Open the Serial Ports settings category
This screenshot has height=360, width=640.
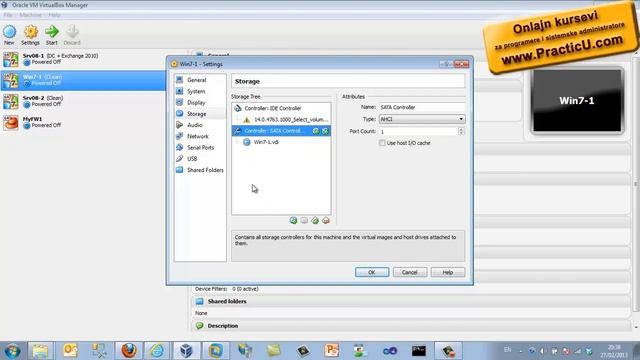click(x=200, y=147)
